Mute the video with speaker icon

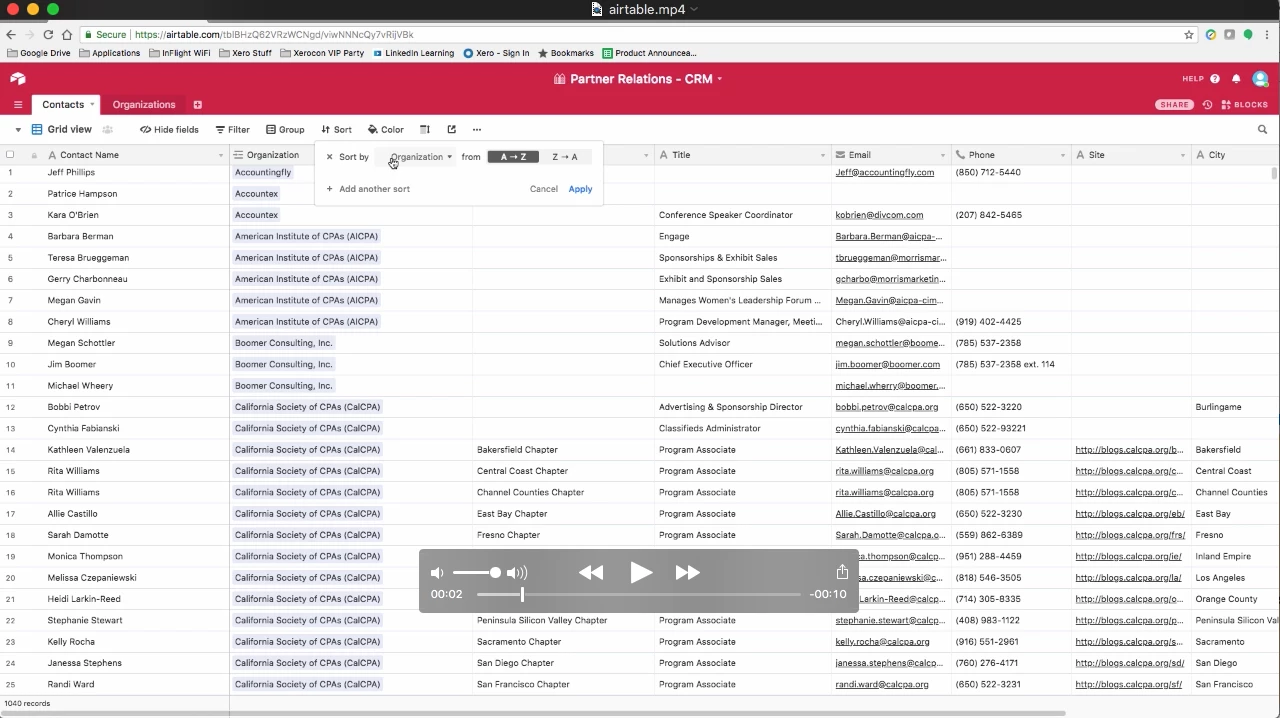point(437,573)
